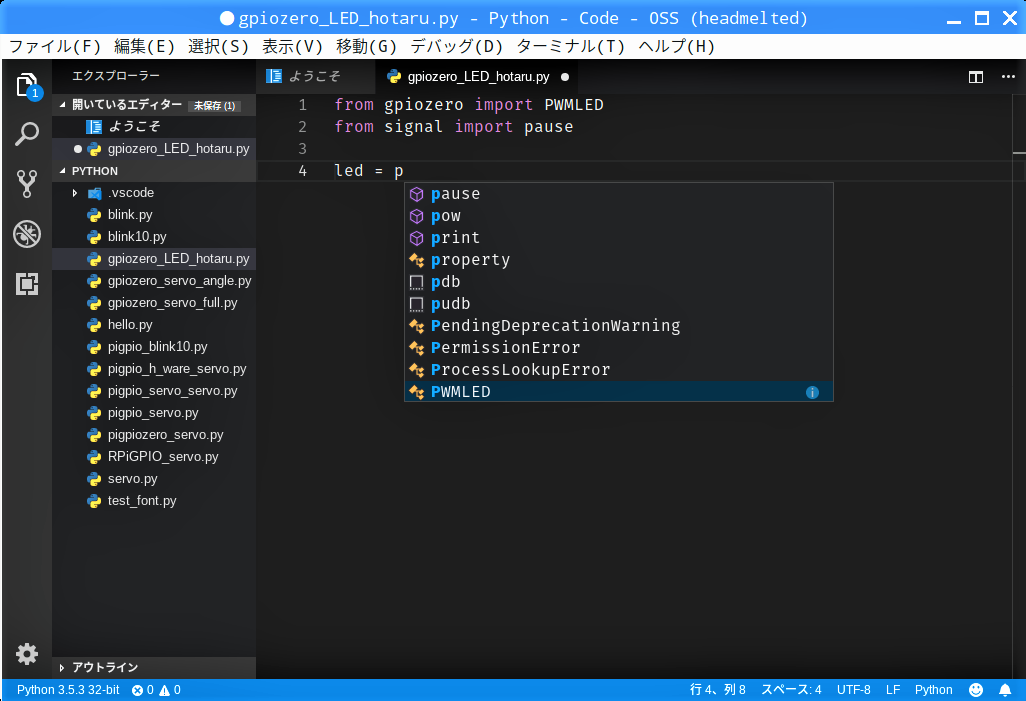The width and height of the screenshot is (1026, 701).
Task: Open the Explorer view in the activity bar
Action: click(27, 86)
